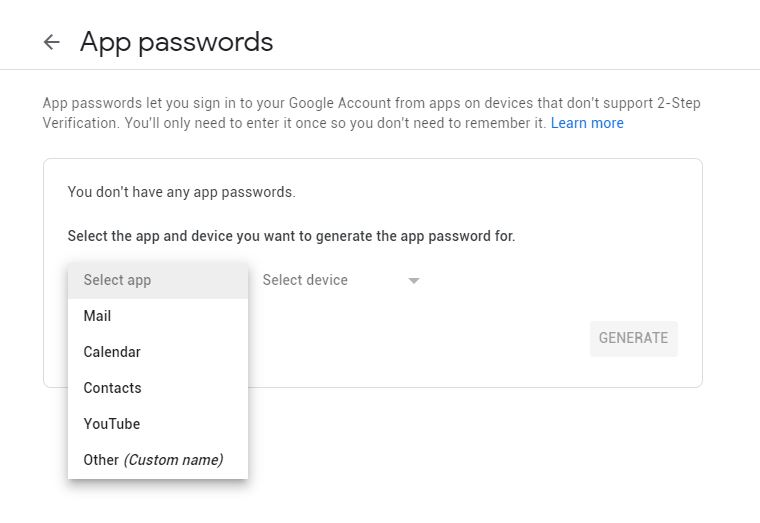Viewport: 760px width, 523px height.
Task: Click the italic "(Custom name)" label
Action: click(x=173, y=460)
